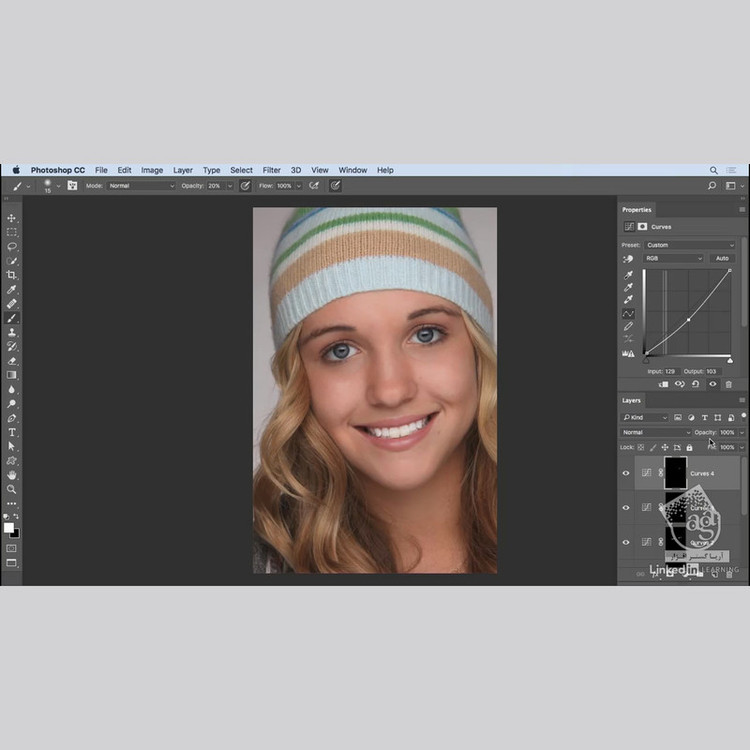Viewport: 750px width, 750px height.
Task: Open the Preset Custom dropdown
Action: [x=689, y=245]
